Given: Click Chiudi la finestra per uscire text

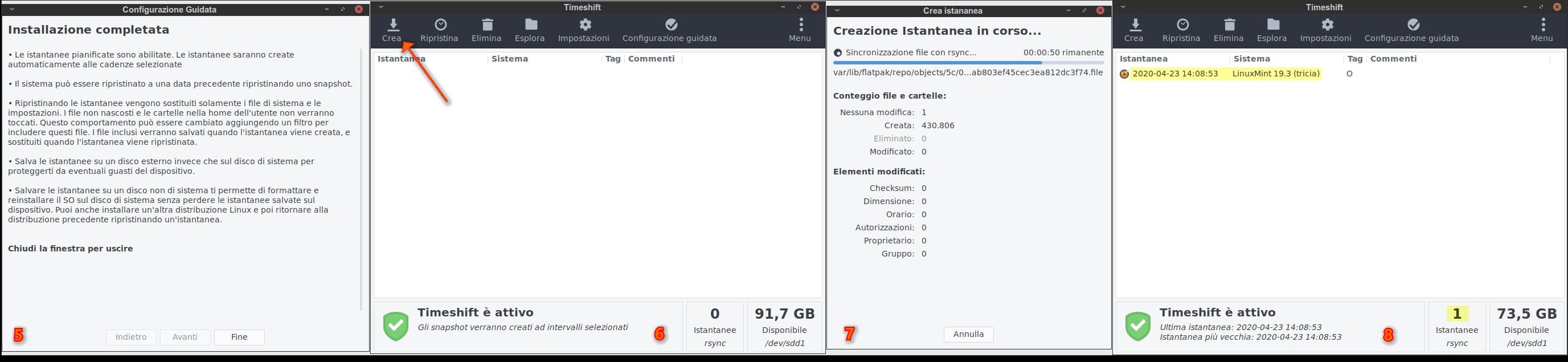Looking at the screenshot, I should pyautogui.click(x=71, y=249).
